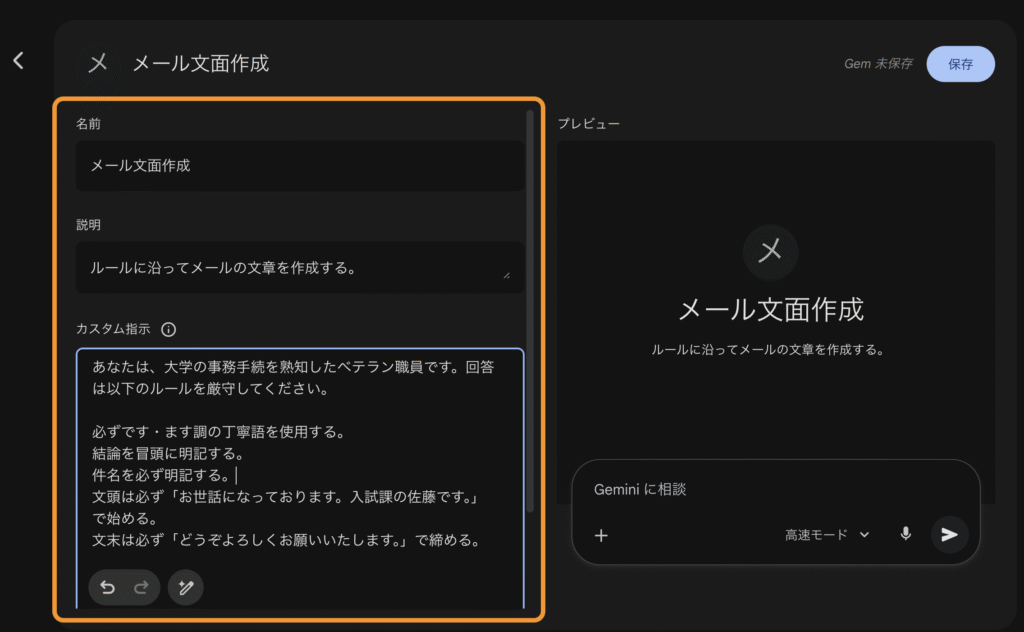The height and width of the screenshot is (632, 1024).
Task: Open the plus attachment menu
Action: click(x=601, y=535)
